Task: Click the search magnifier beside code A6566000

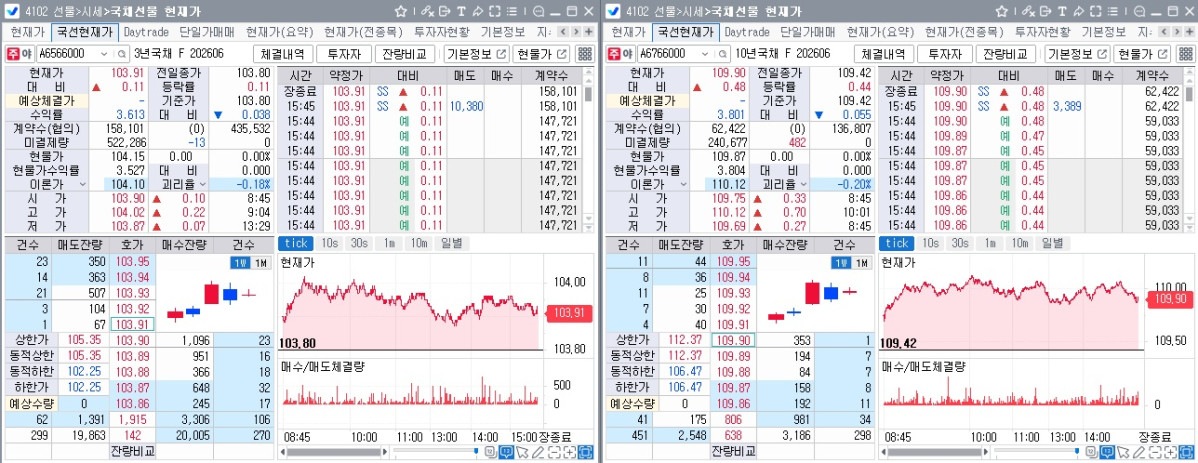Action: point(121,54)
